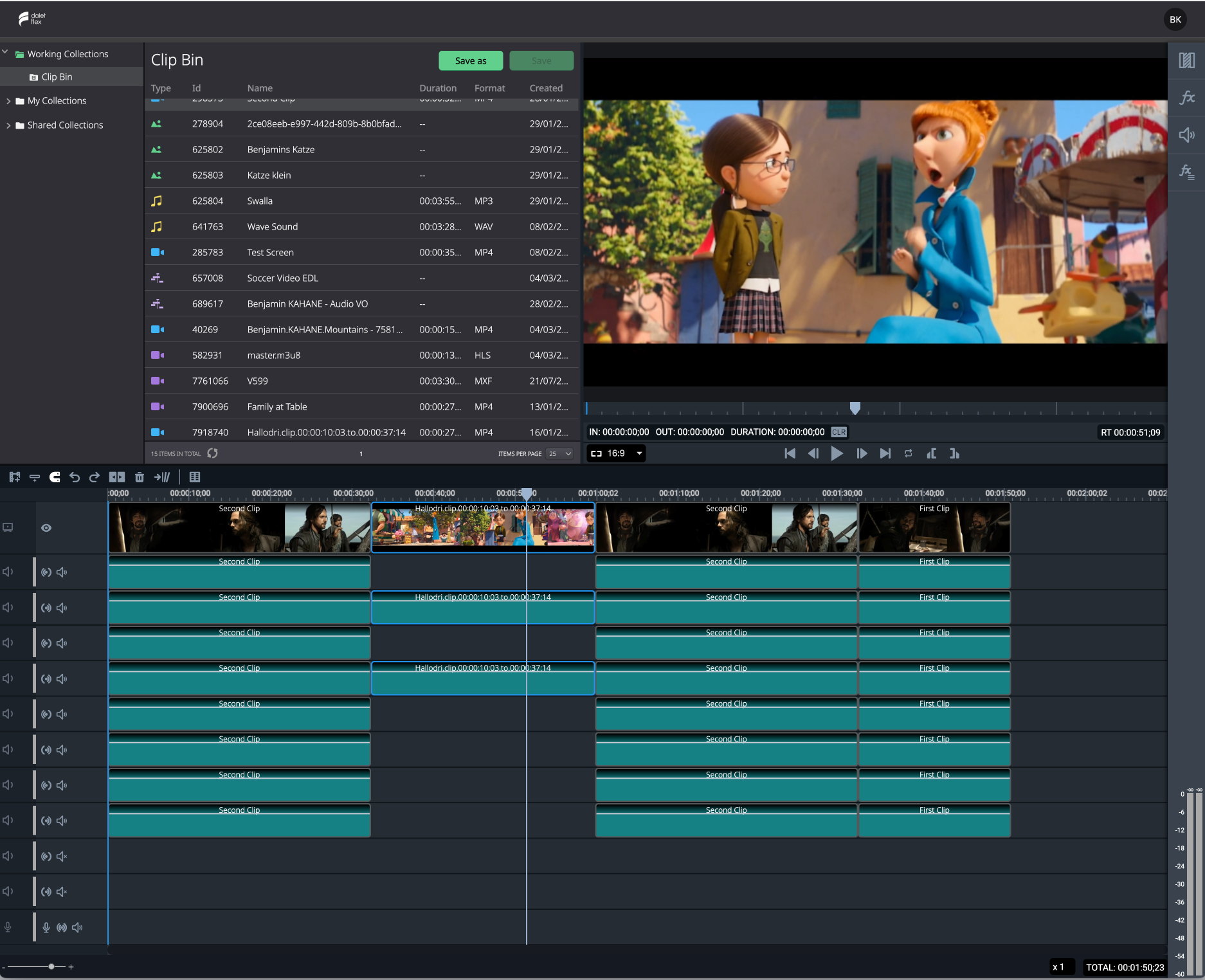
Task: Select the Hallodri clip video thumbnail
Action: pos(483,527)
